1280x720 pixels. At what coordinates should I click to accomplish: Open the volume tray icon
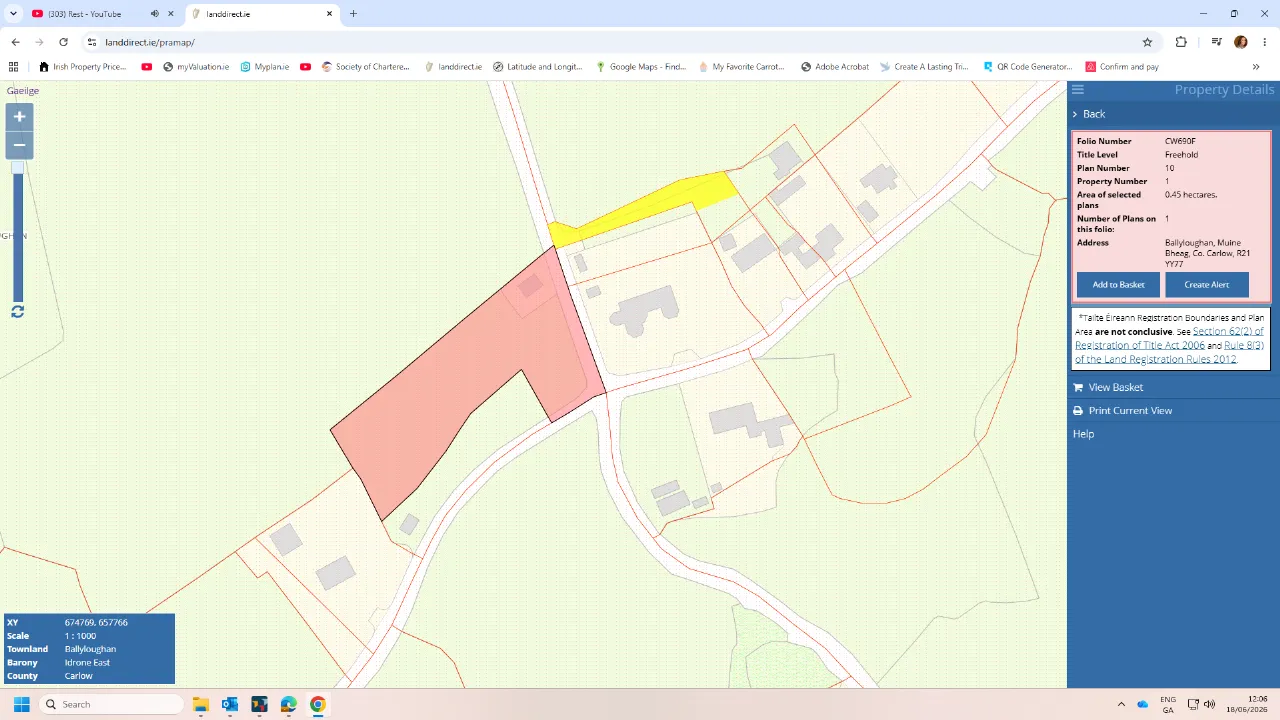pos(1210,704)
